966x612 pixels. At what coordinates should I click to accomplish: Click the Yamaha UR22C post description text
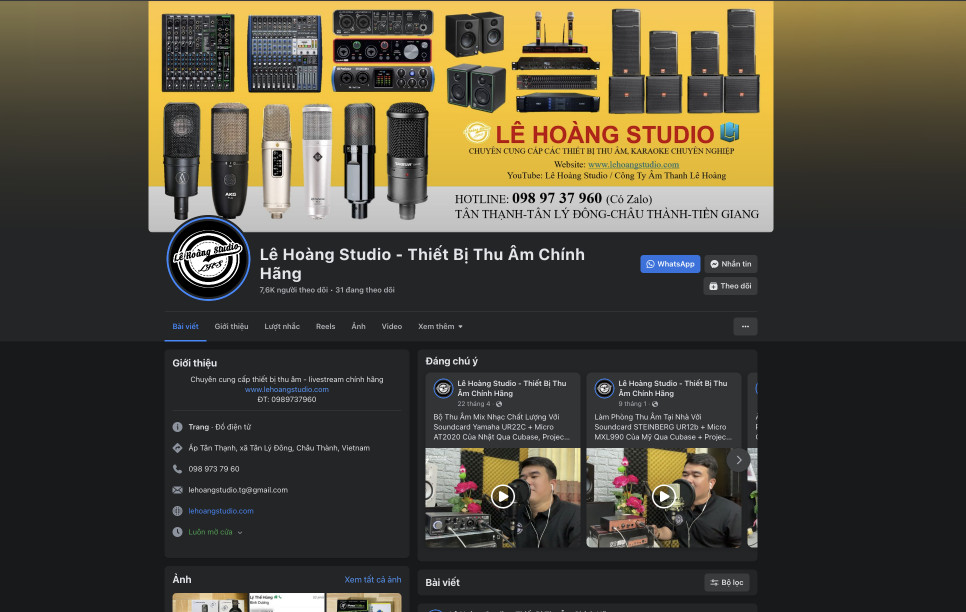503,427
